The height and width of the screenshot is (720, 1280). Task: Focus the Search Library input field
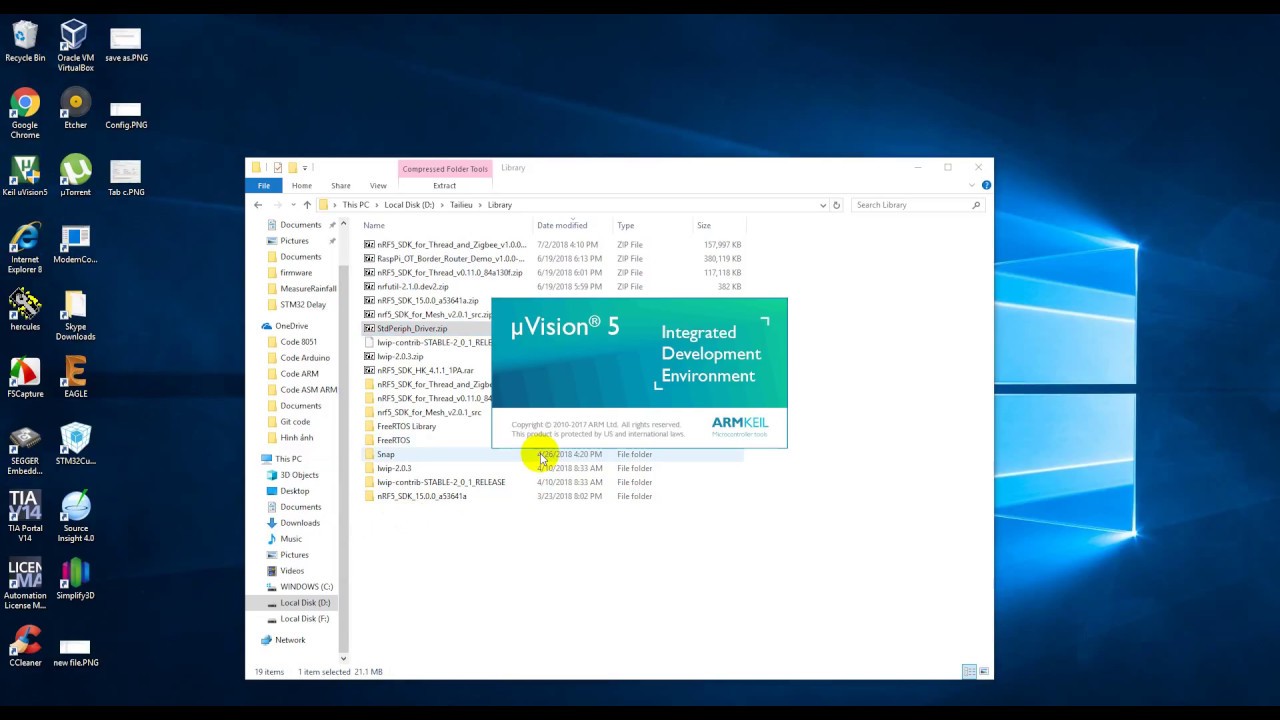pos(918,205)
